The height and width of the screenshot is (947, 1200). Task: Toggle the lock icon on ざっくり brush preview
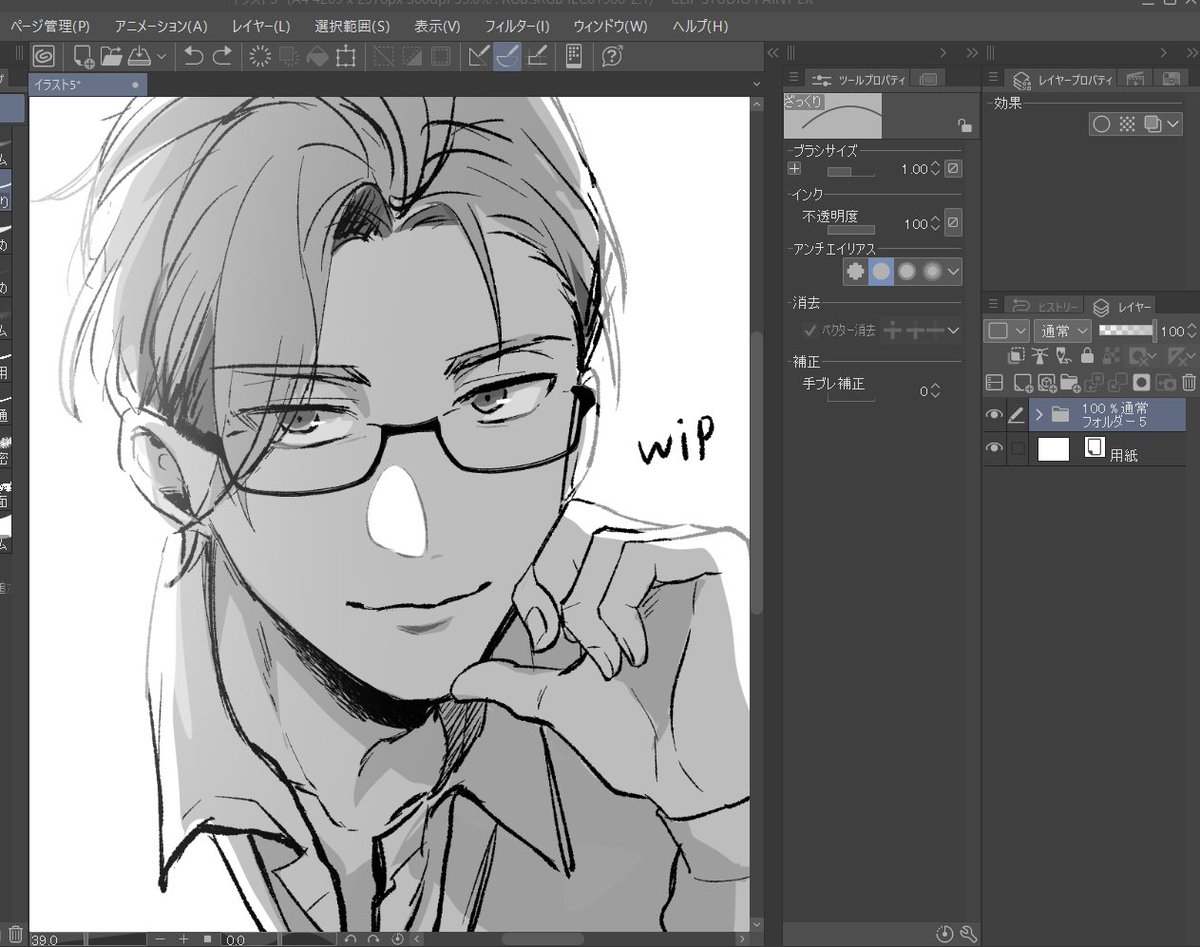[964, 125]
